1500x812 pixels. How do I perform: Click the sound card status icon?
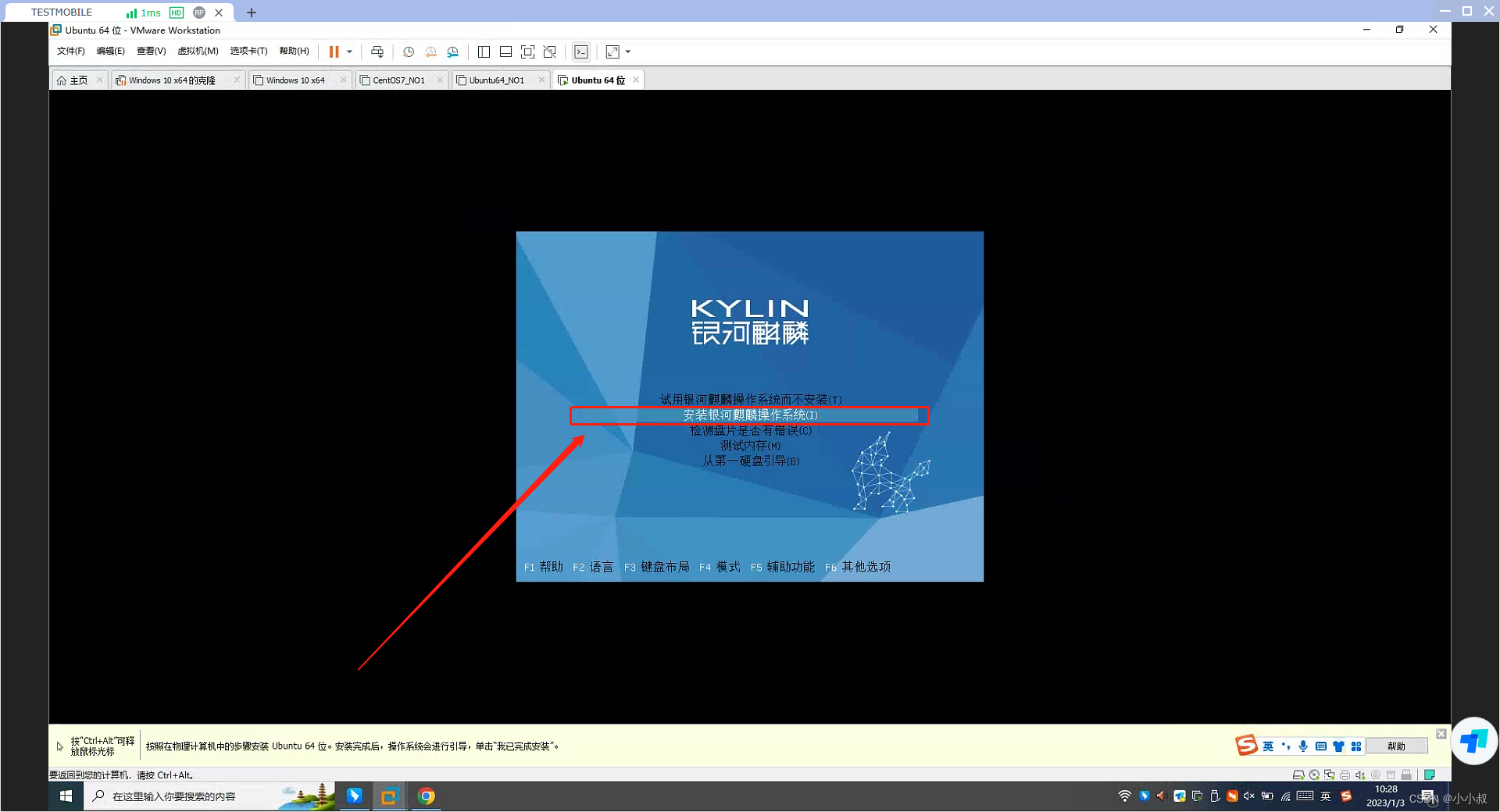tap(1360, 775)
